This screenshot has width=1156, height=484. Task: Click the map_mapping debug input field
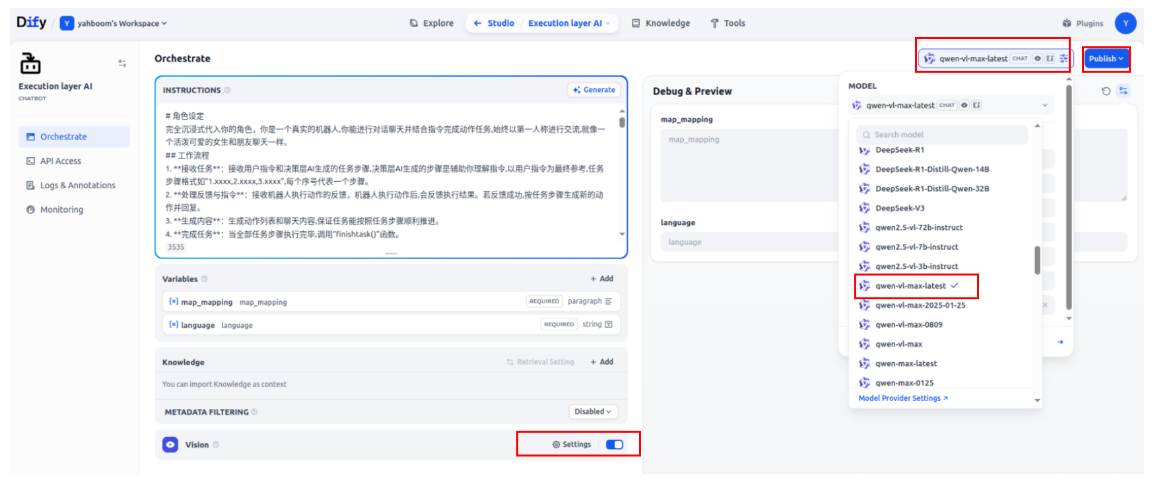[x=750, y=165]
